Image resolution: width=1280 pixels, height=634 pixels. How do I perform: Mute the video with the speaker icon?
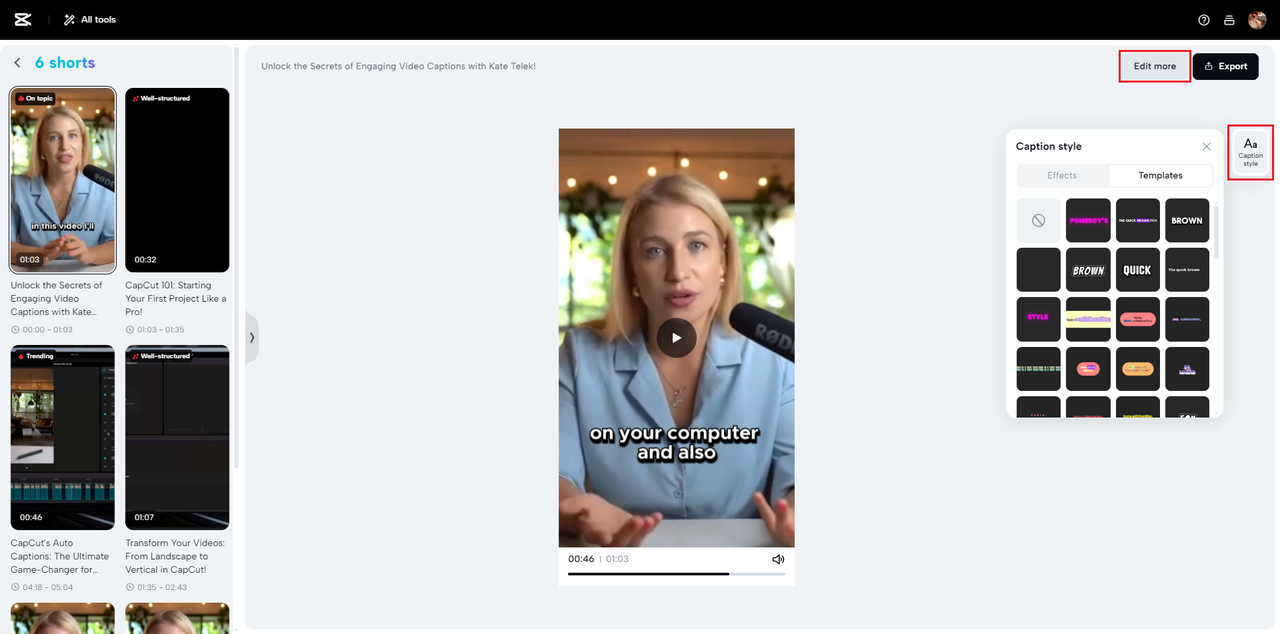click(778, 559)
